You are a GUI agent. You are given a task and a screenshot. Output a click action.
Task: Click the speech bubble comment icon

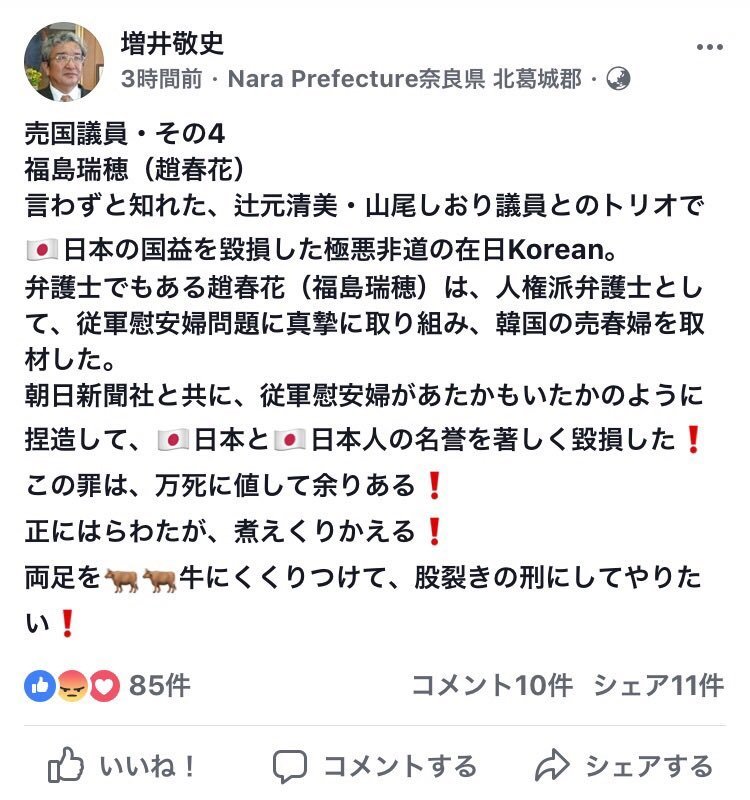tap(290, 766)
